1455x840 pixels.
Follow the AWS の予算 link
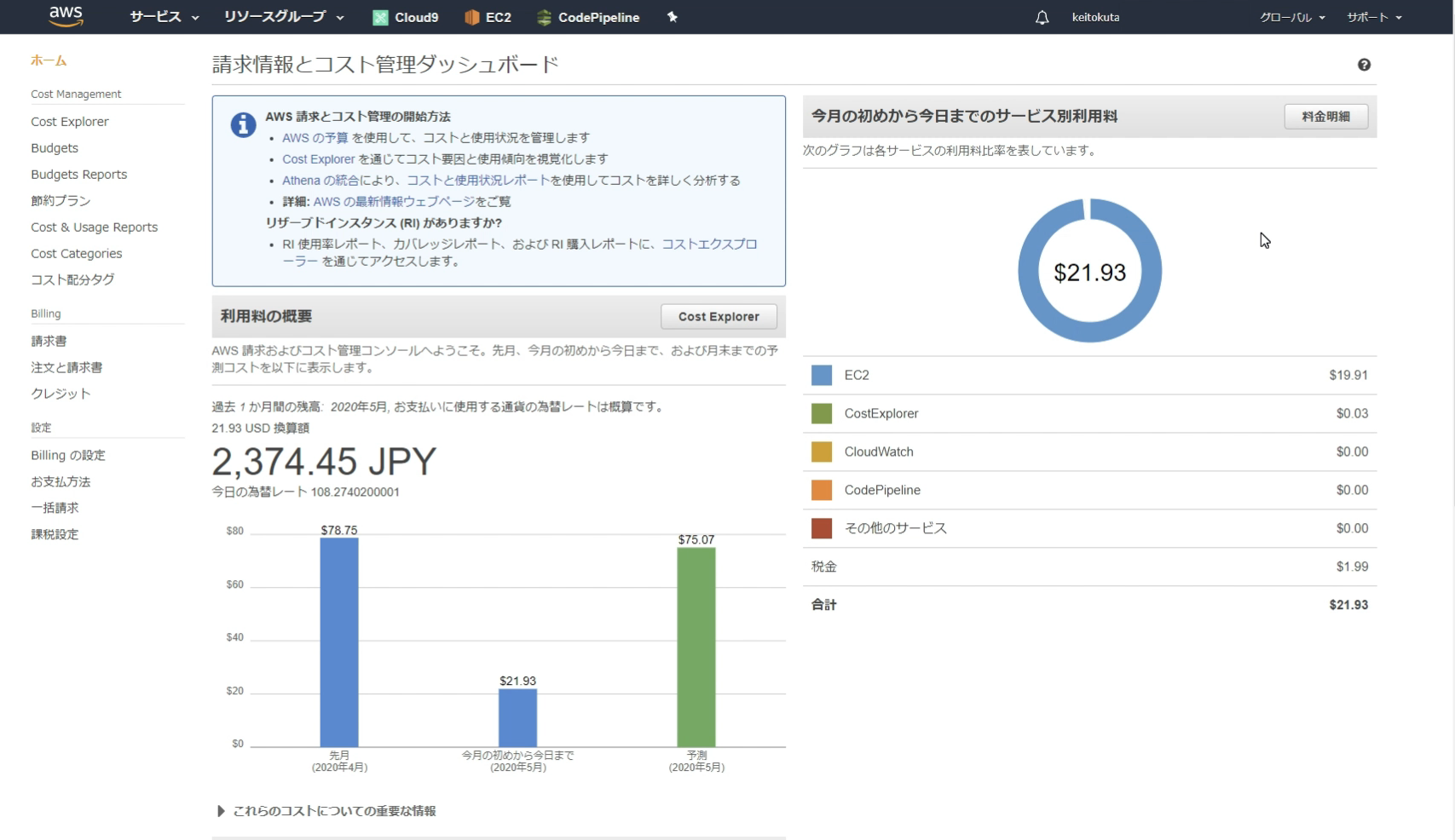[x=315, y=138]
